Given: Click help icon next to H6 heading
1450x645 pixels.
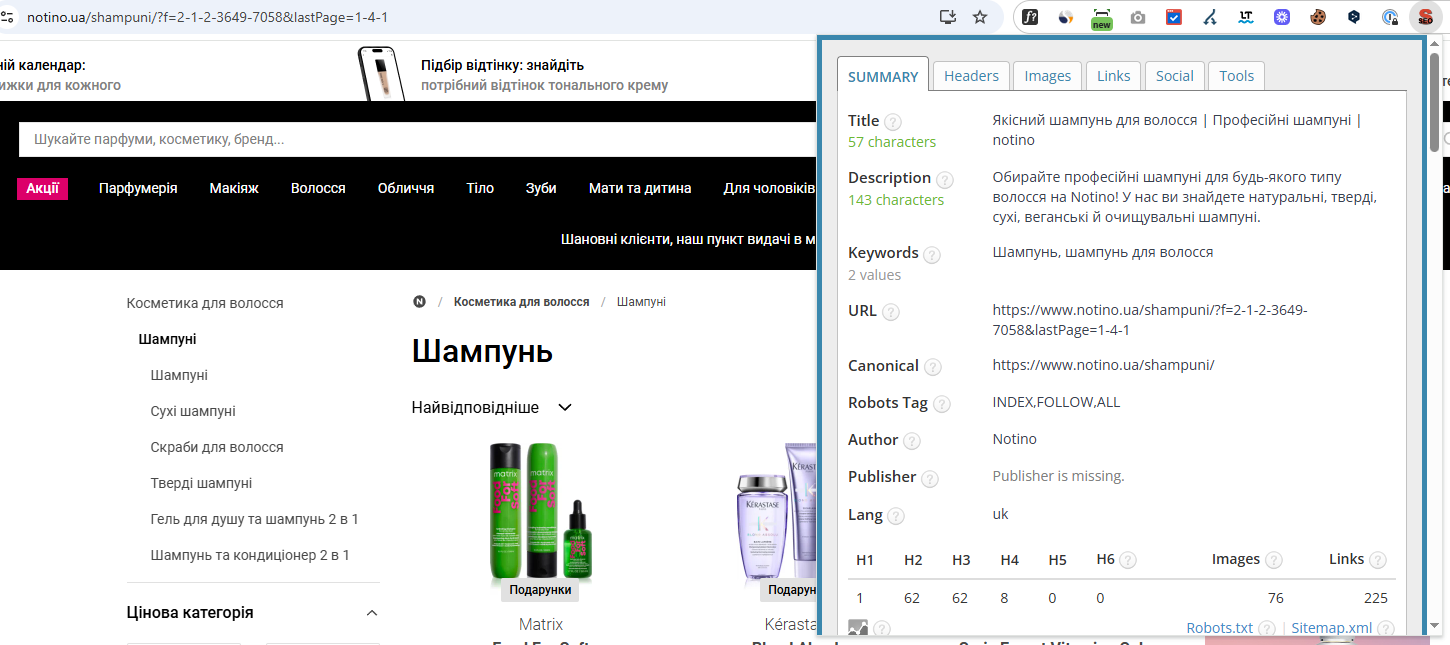Looking at the screenshot, I should (1127, 561).
